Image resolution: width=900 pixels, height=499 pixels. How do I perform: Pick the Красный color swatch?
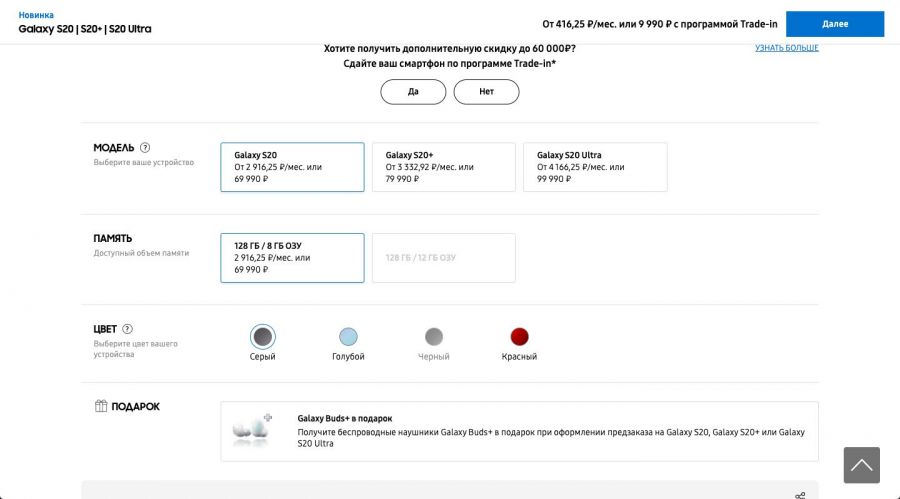coord(519,336)
